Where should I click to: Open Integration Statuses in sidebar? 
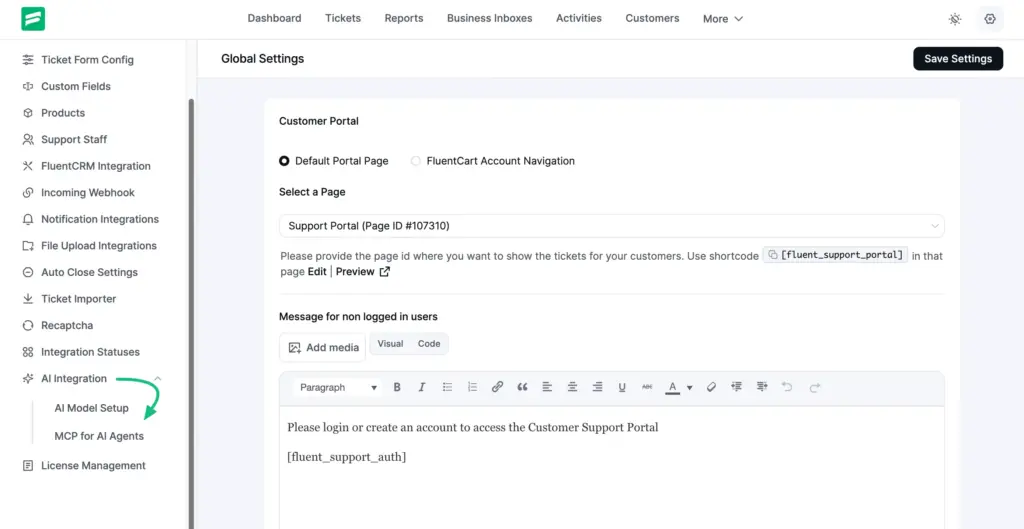tap(90, 352)
